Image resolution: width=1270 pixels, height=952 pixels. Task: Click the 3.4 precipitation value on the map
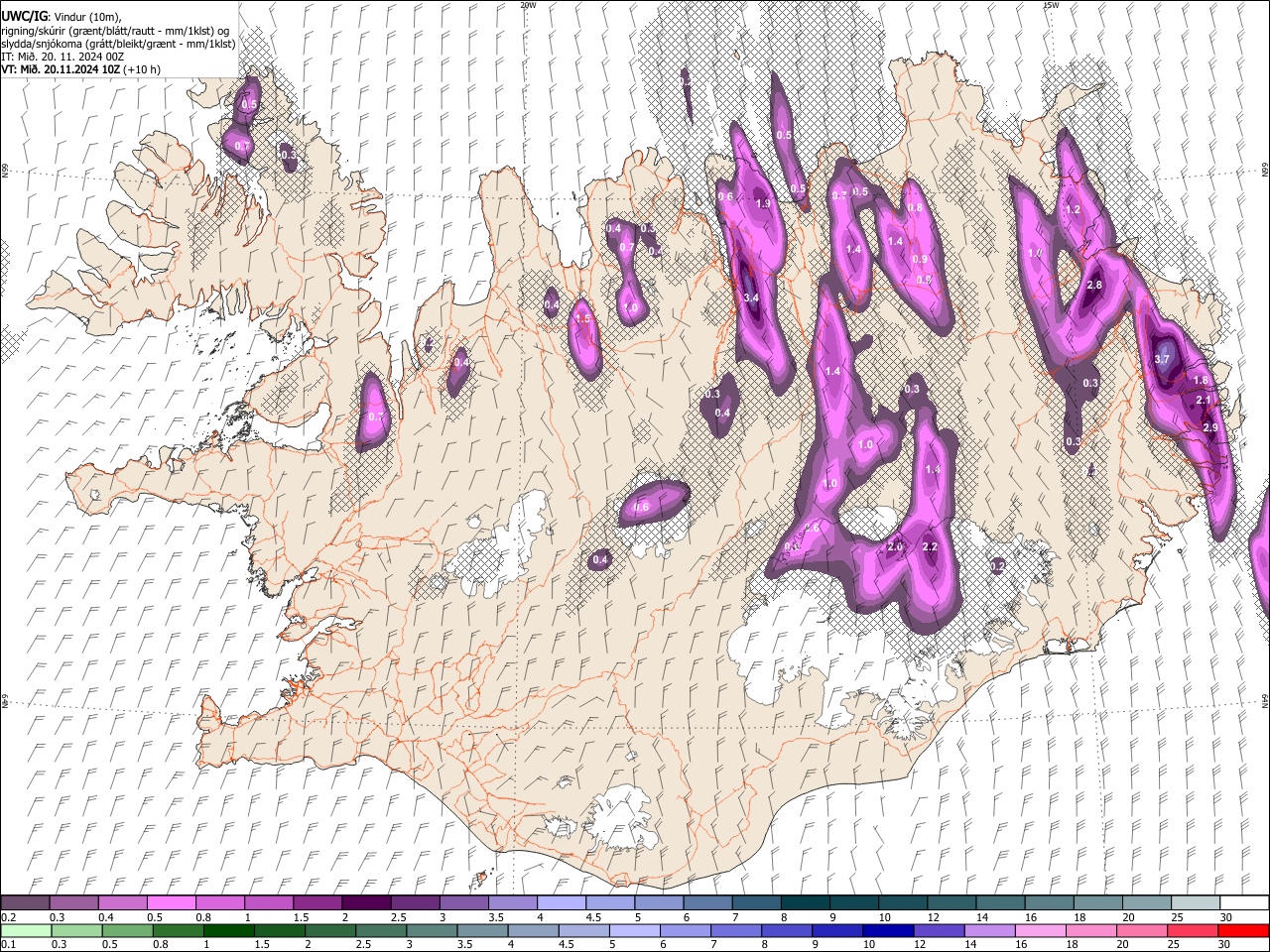pyautogui.click(x=751, y=297)
